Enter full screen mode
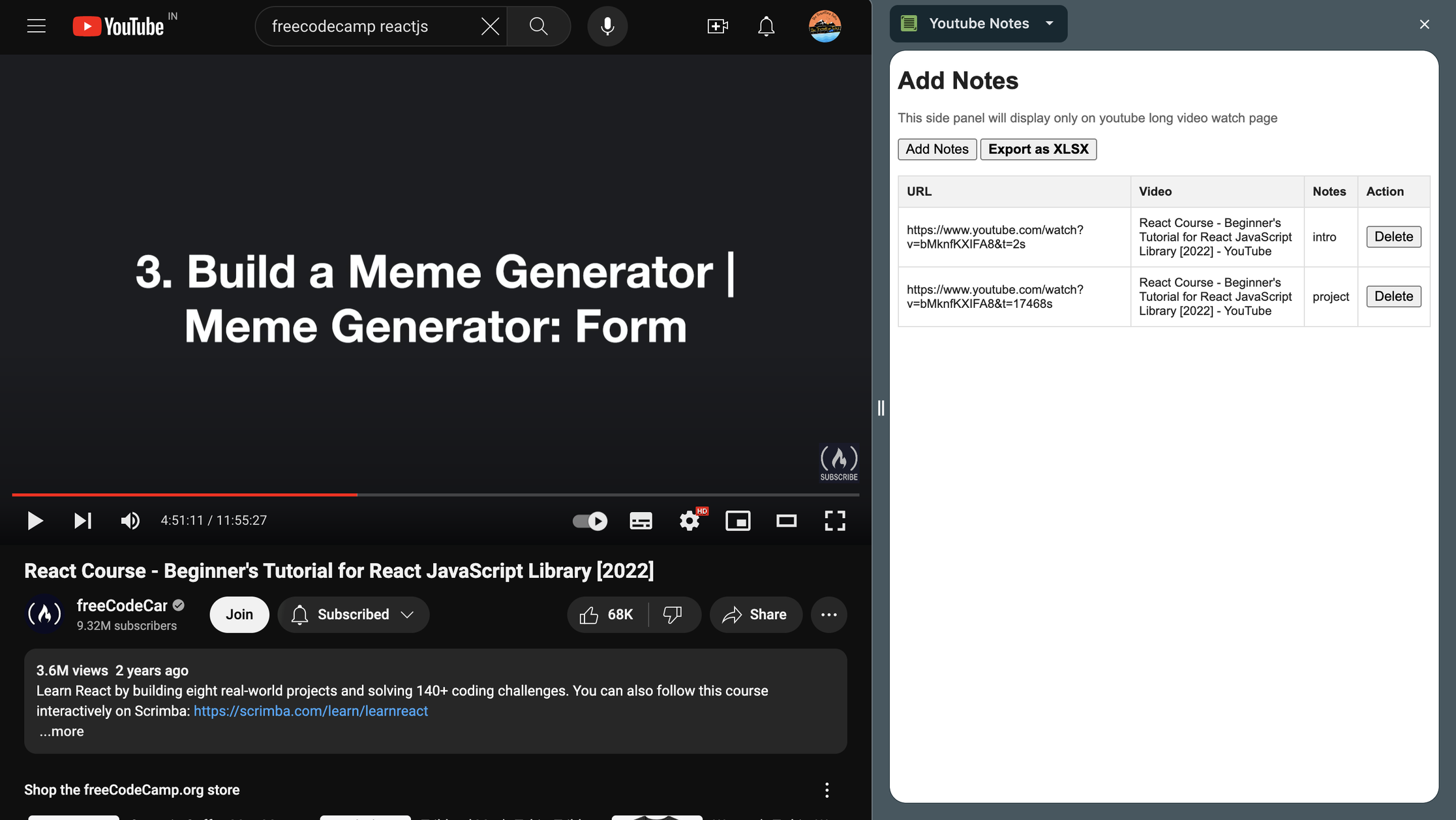Image resolution: width=1456 pixels, height=820 pixels. coord(834,521)
